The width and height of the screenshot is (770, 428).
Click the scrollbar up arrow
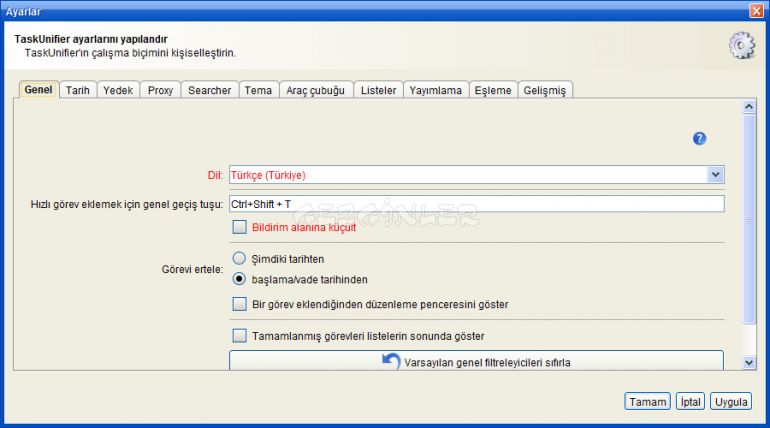[749, 107]
